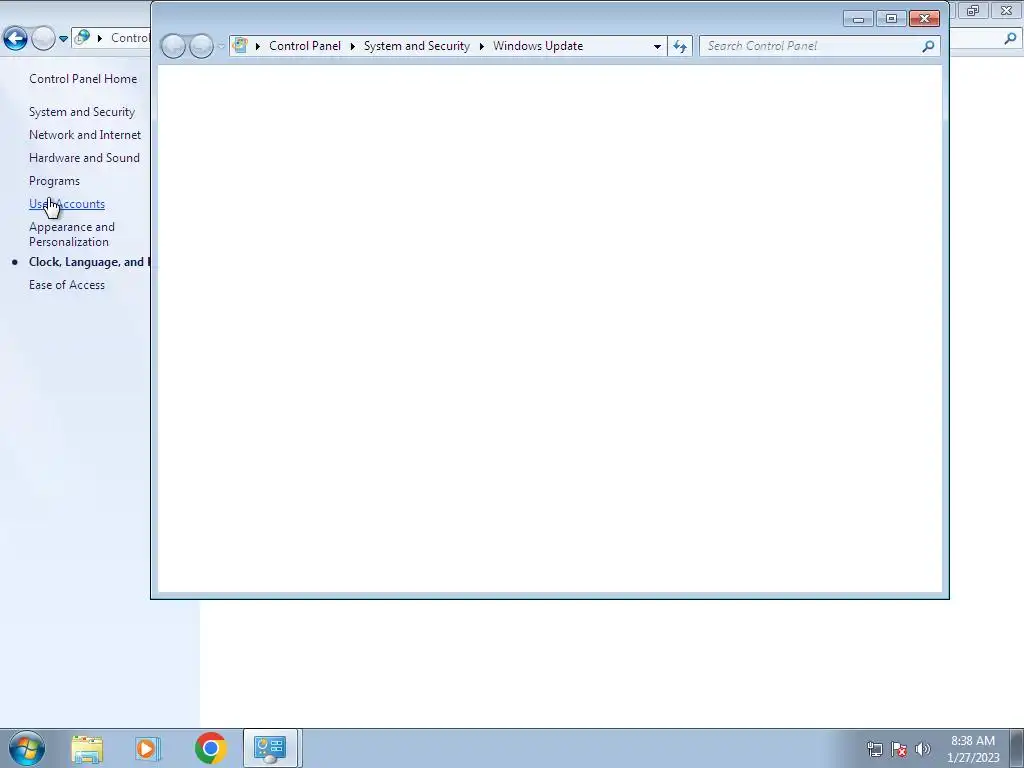1024x768 pixels.
Task: Click the background window's search magnifier icon
Action: (1010, 39)
